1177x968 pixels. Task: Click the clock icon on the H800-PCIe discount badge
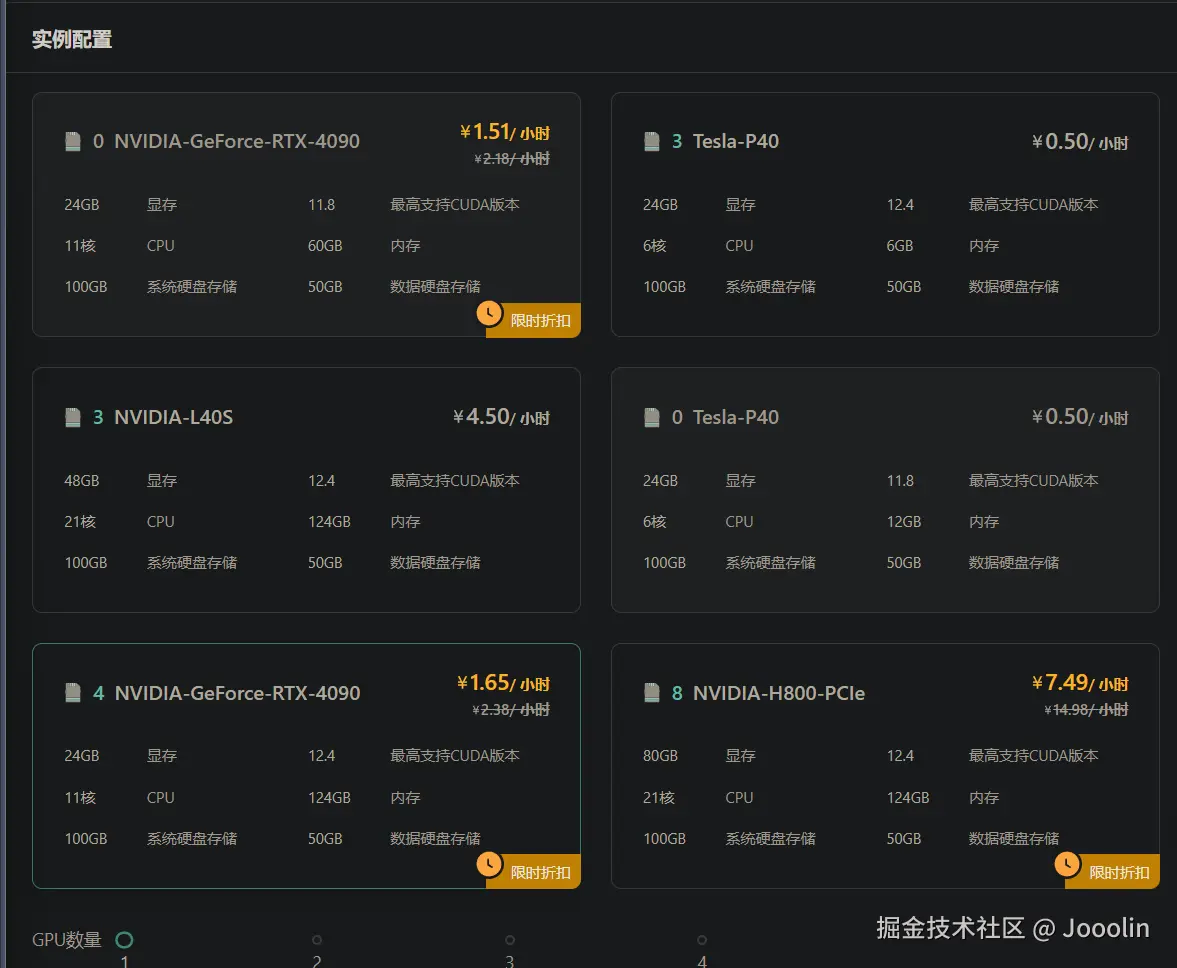1067,864
